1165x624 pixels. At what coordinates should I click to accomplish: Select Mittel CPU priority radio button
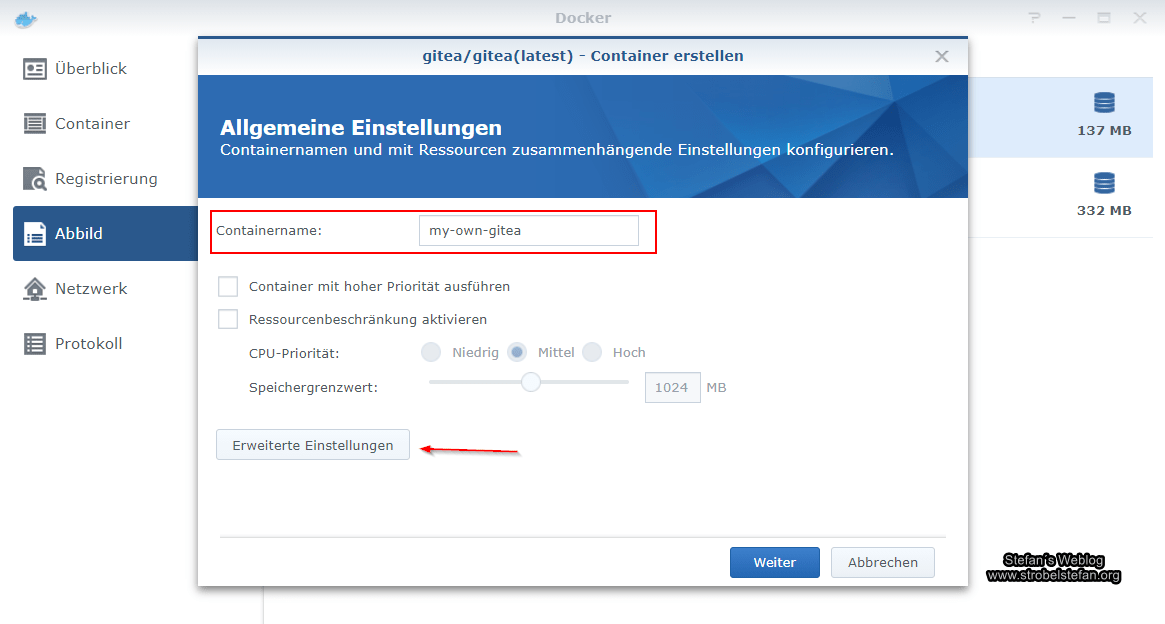517,352
